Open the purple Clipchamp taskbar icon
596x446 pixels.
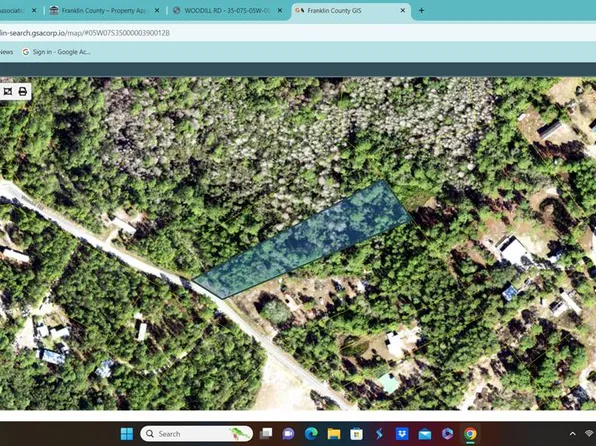pyautogui.click(x=447, y=433)
